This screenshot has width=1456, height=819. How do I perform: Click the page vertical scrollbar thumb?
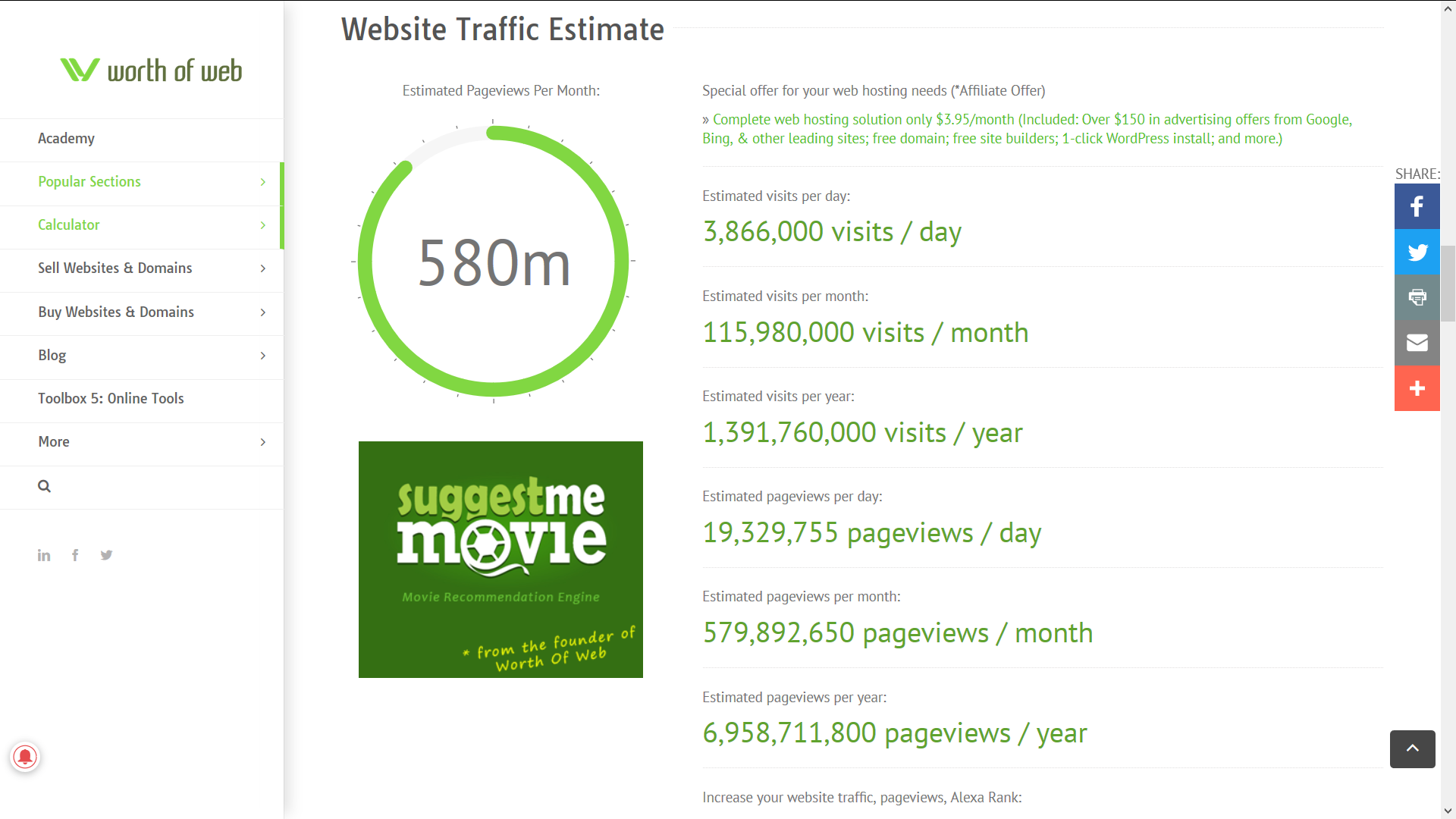coord(1448,284)
